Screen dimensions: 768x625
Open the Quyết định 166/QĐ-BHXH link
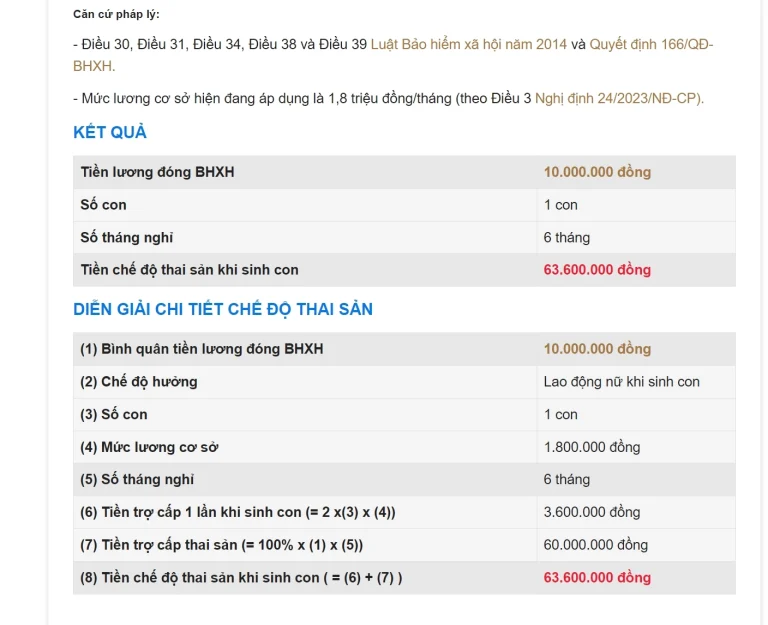coord(651,45)
